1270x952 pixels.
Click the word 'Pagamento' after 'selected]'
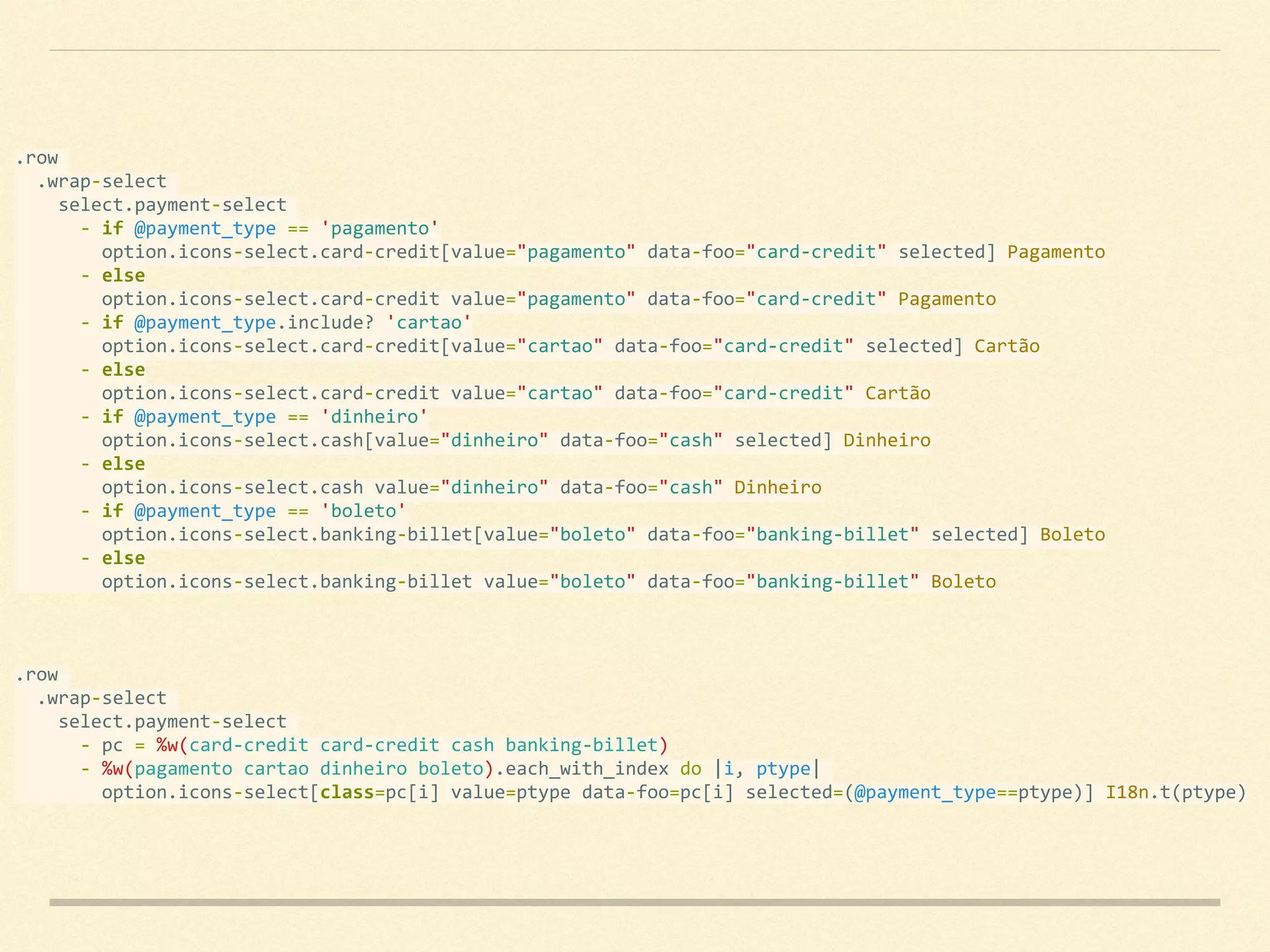(x=1055, y=252)
